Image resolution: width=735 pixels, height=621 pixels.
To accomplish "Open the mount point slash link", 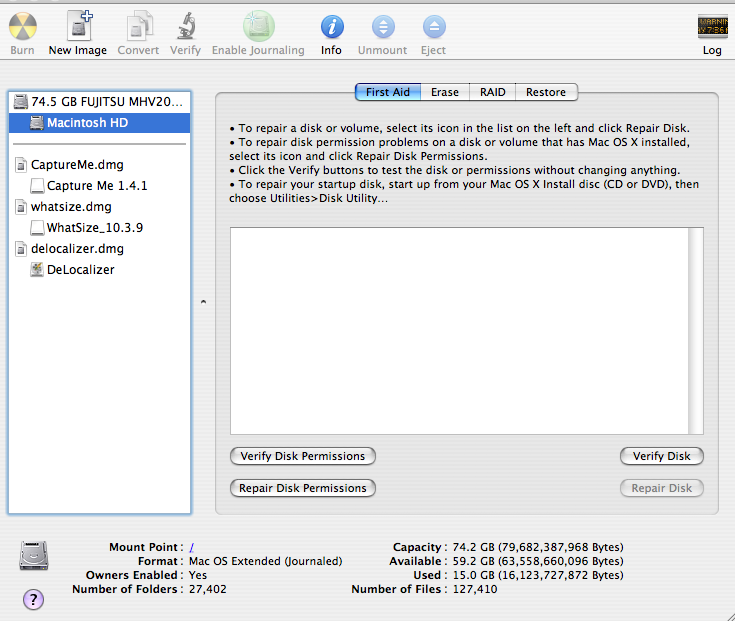I will click(192, 547).
